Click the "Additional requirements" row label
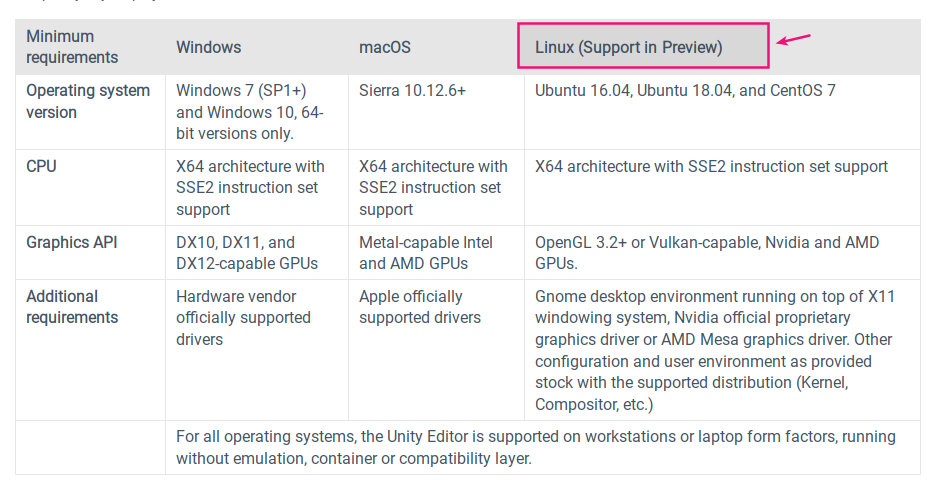Screen dimensions: 937x492 point(72,307)
